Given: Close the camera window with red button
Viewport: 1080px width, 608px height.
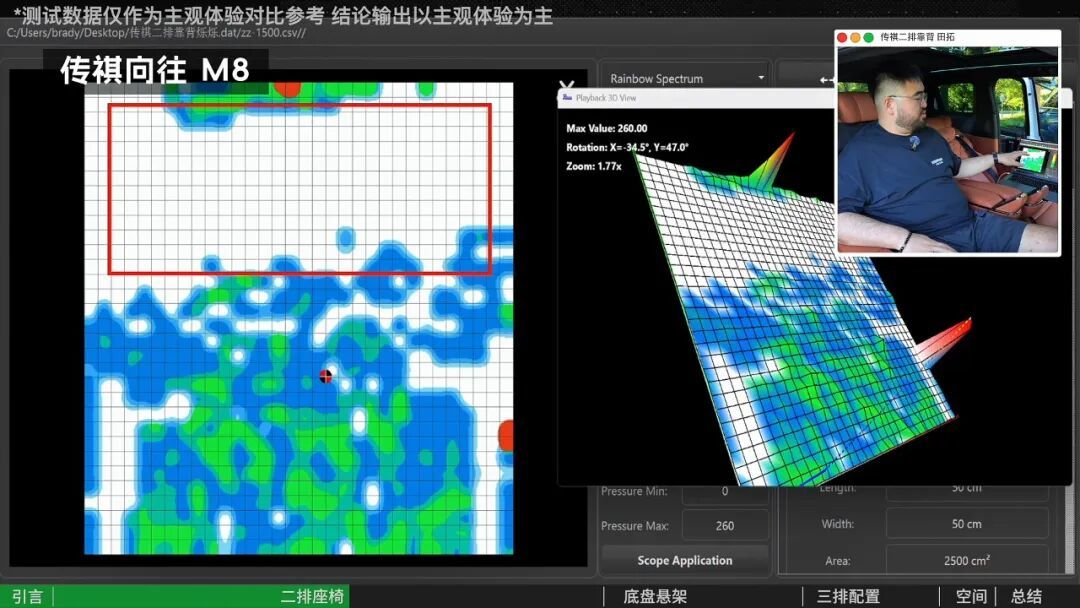Looking at the screenshot, I should click(842, 37).
